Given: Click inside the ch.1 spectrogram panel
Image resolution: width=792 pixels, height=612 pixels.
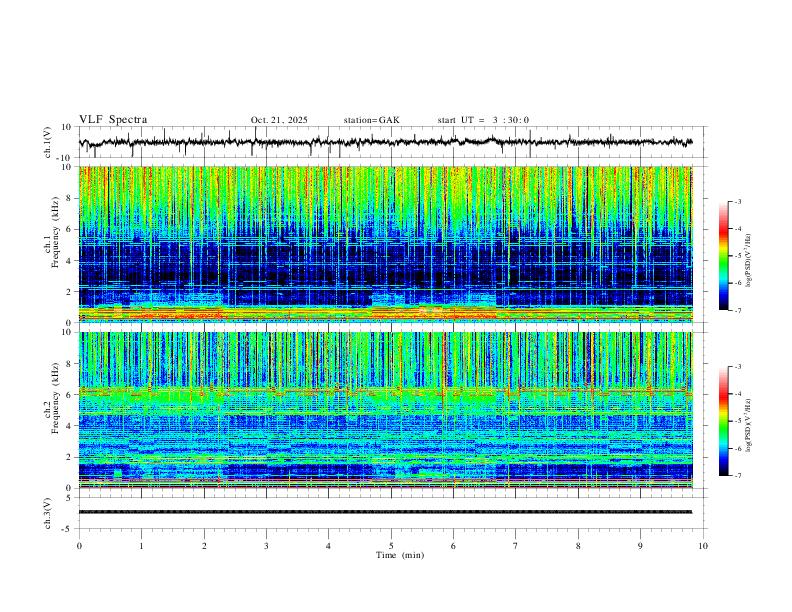Looking at the screenshot, I should pyautogui.click(x=386, y=244).
